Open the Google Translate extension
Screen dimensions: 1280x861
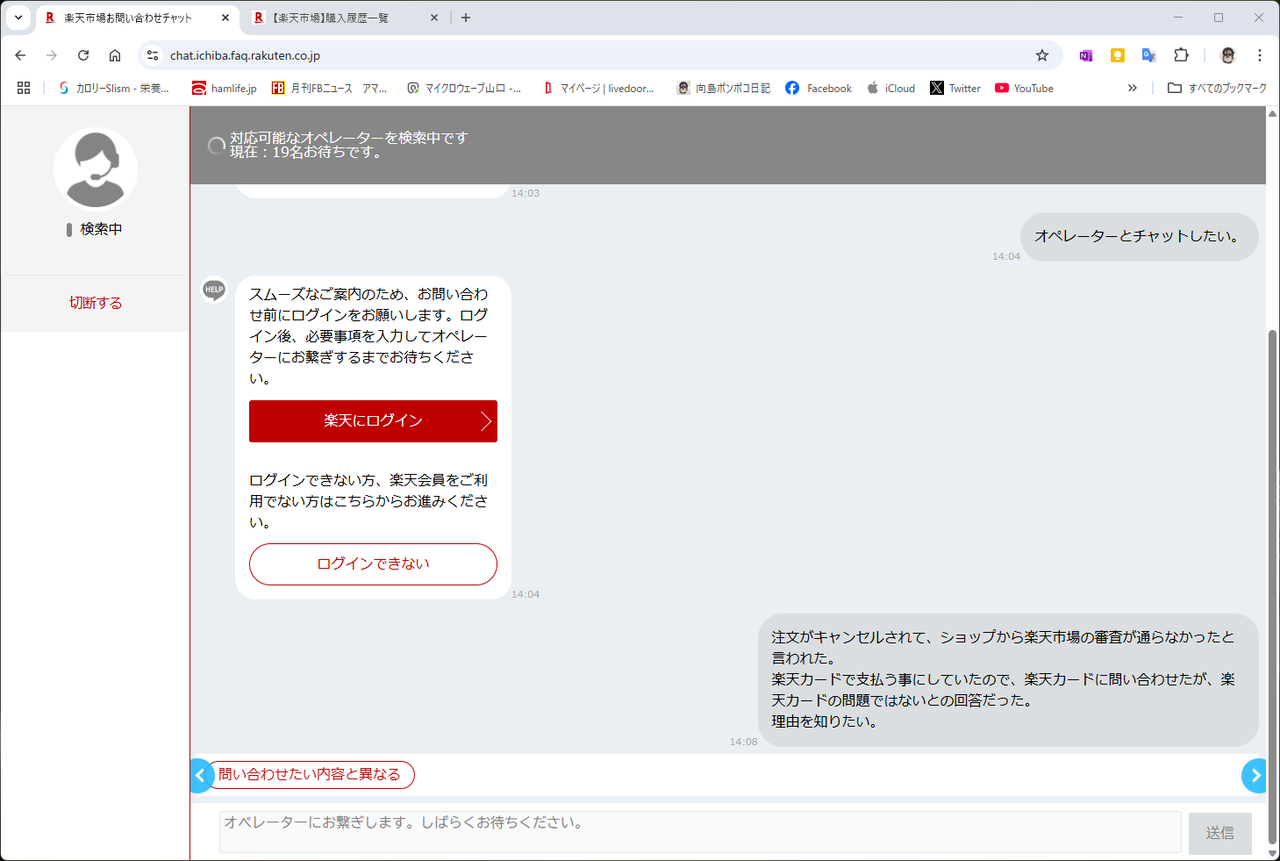click(1149, 56)
